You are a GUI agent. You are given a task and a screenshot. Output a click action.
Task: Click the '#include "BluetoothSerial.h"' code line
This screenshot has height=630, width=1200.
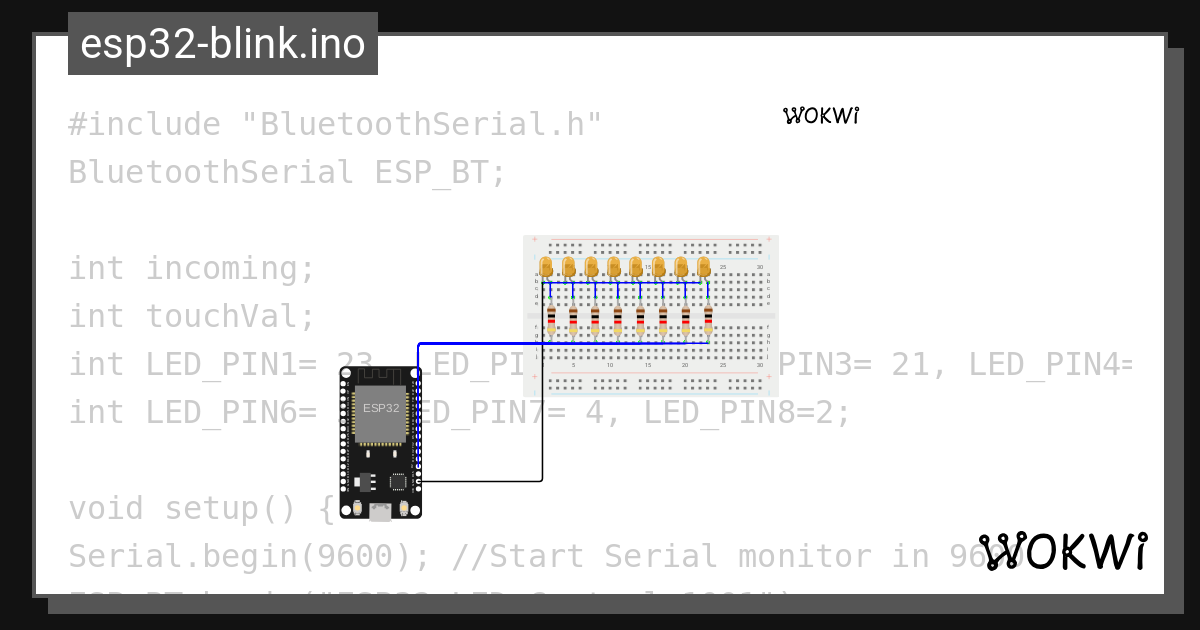tap(335, 124)
